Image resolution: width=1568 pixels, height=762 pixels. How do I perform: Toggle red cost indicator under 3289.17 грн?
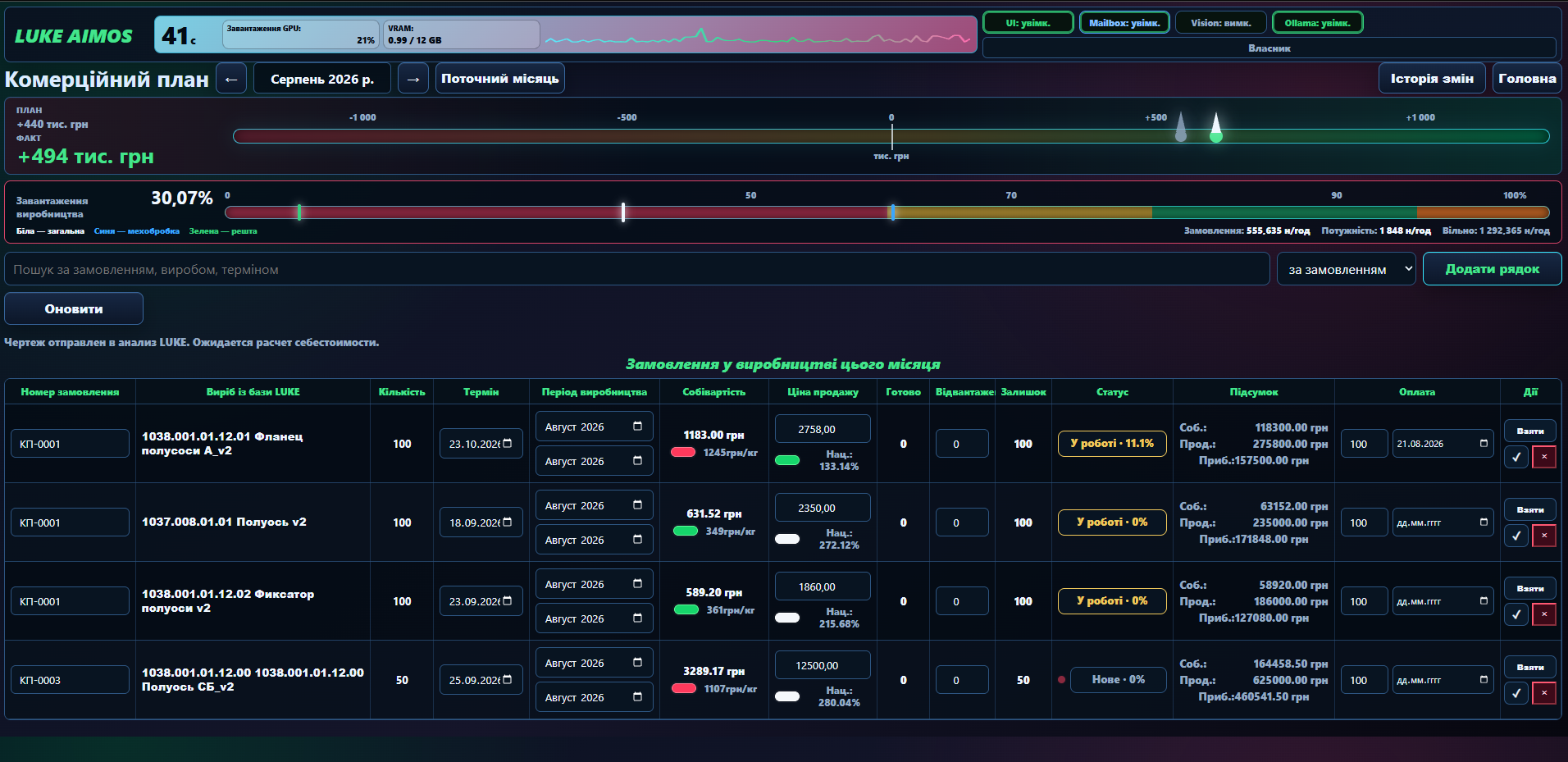[x=684, y=688]
